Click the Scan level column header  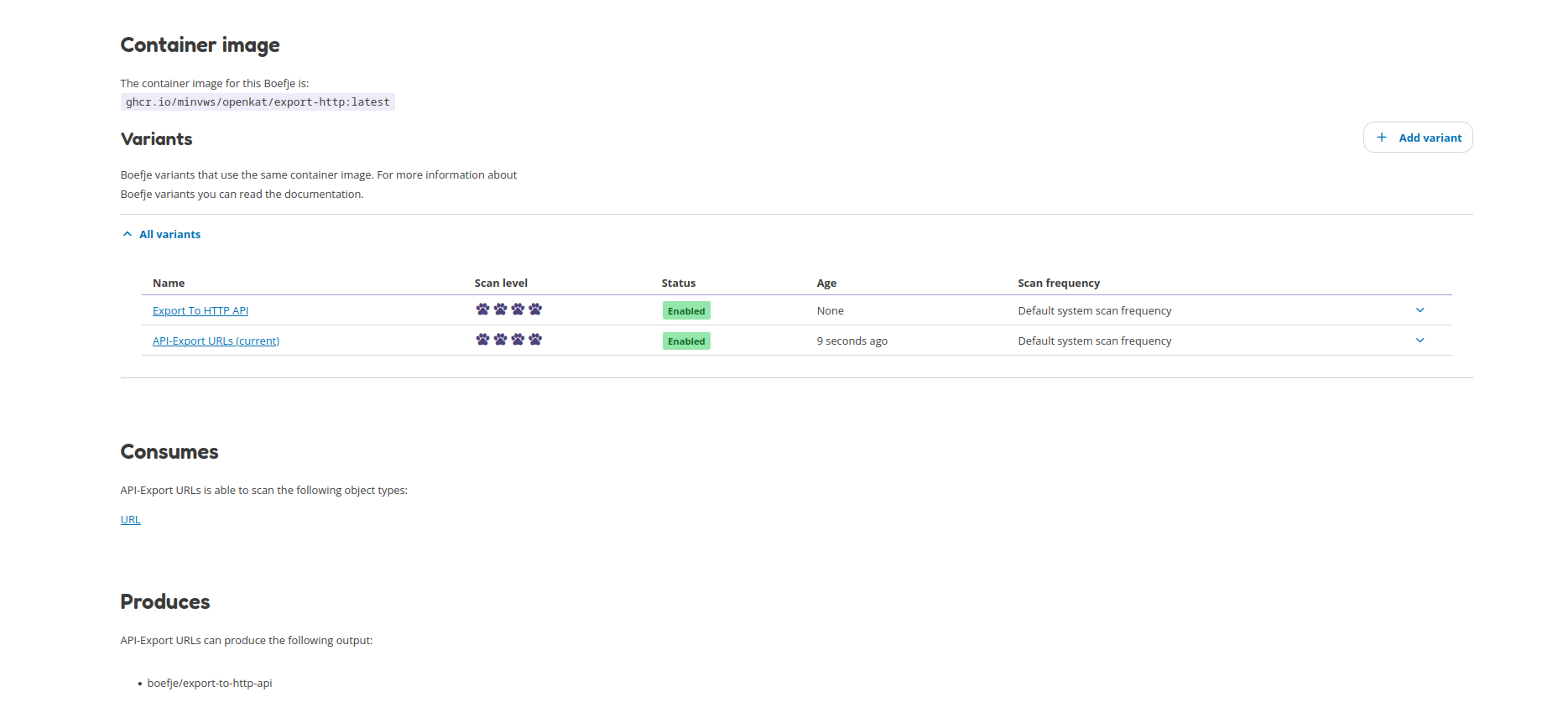pos(501,283)
